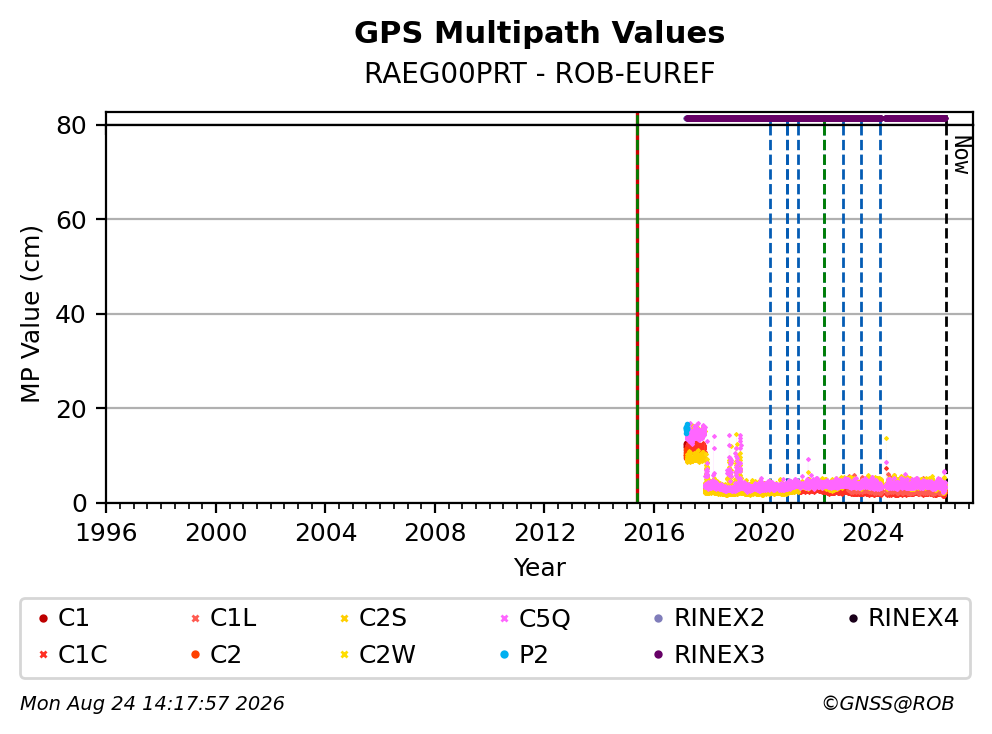Click the C2W legend marker

coord(345,654)
